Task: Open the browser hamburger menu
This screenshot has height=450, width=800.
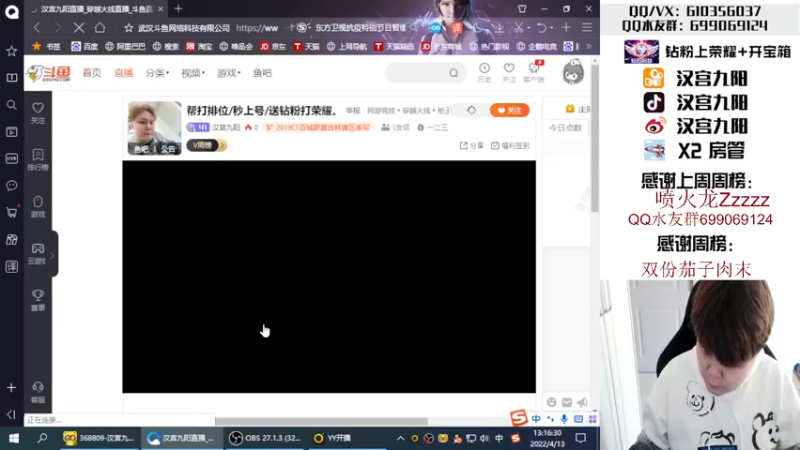Action: pyautogui.click(x=587, y=28)
